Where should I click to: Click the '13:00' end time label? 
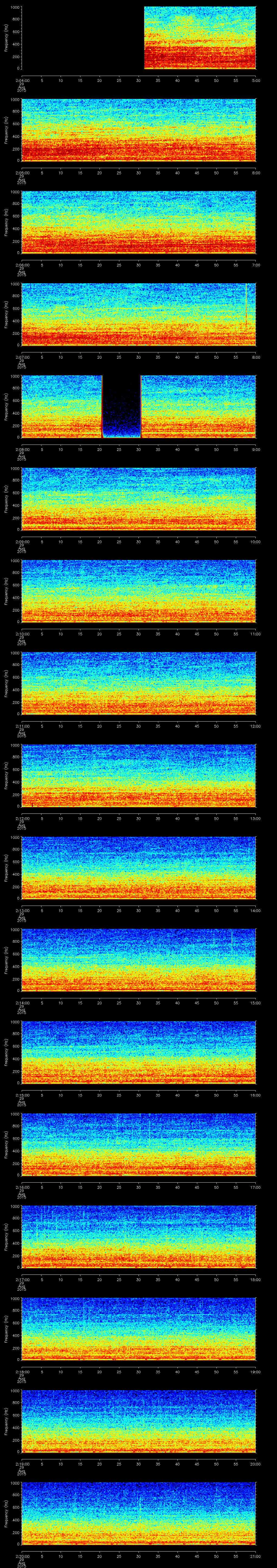click(x=256, y=818)
